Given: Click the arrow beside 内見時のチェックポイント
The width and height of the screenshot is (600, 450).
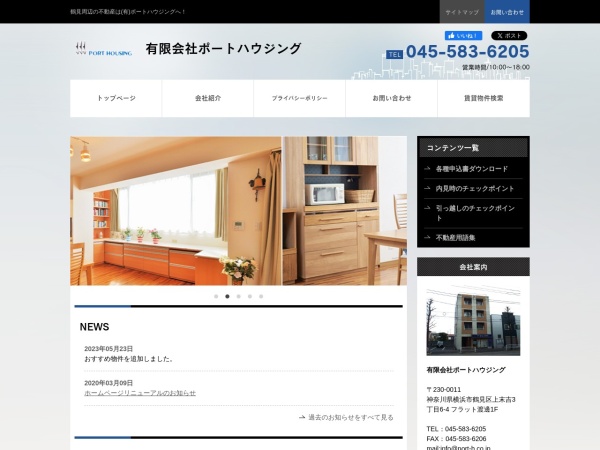Looking at the screenshot, I should click(x=427, y=188).
